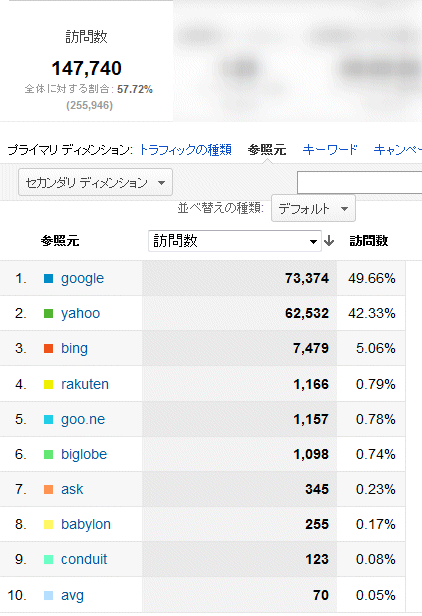Click the 0.78% share for goo.ne
Viewport: 422px width, 616px height.
[x=376, y=419]
